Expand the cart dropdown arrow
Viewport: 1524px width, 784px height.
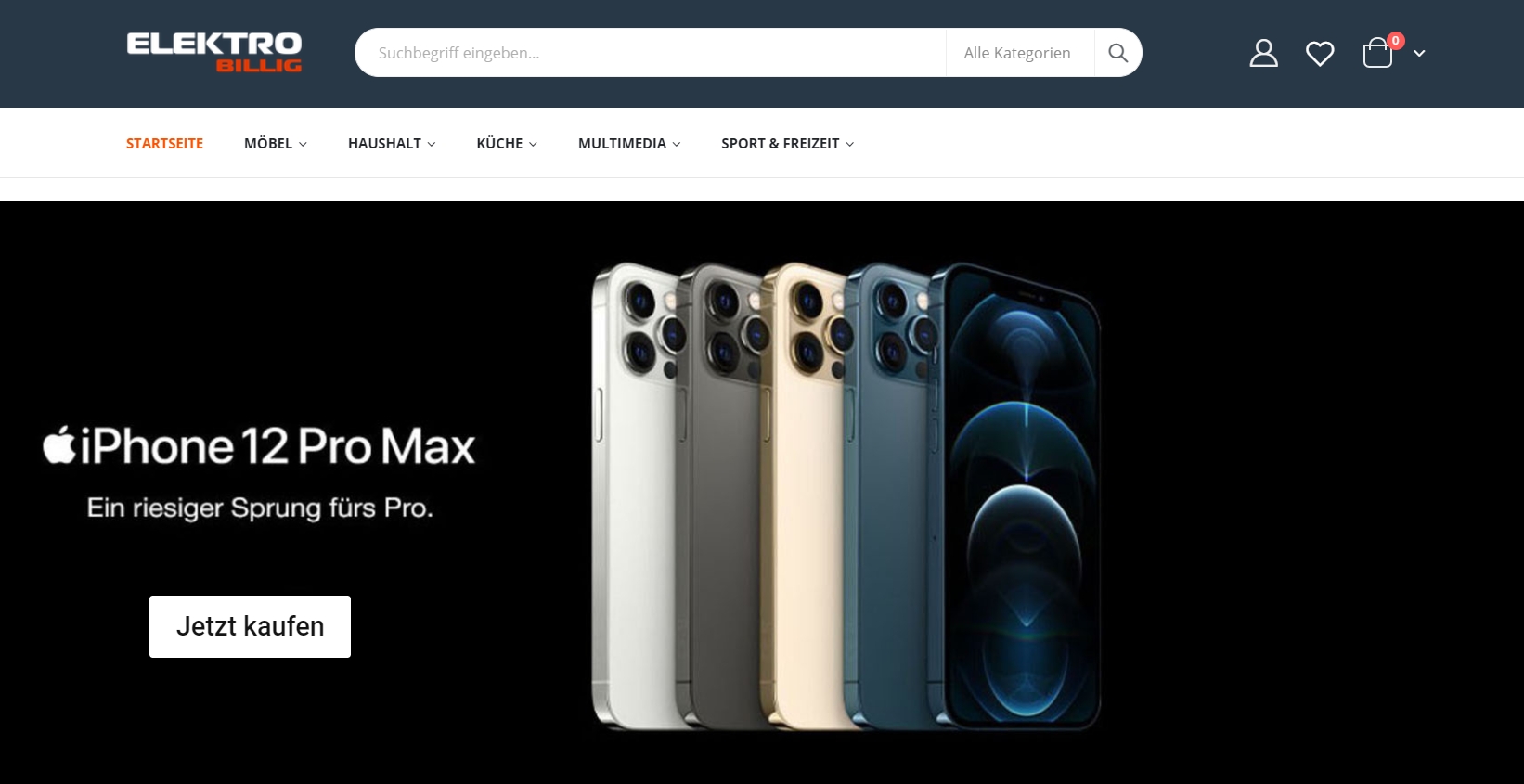click(x=1419, y=54)
